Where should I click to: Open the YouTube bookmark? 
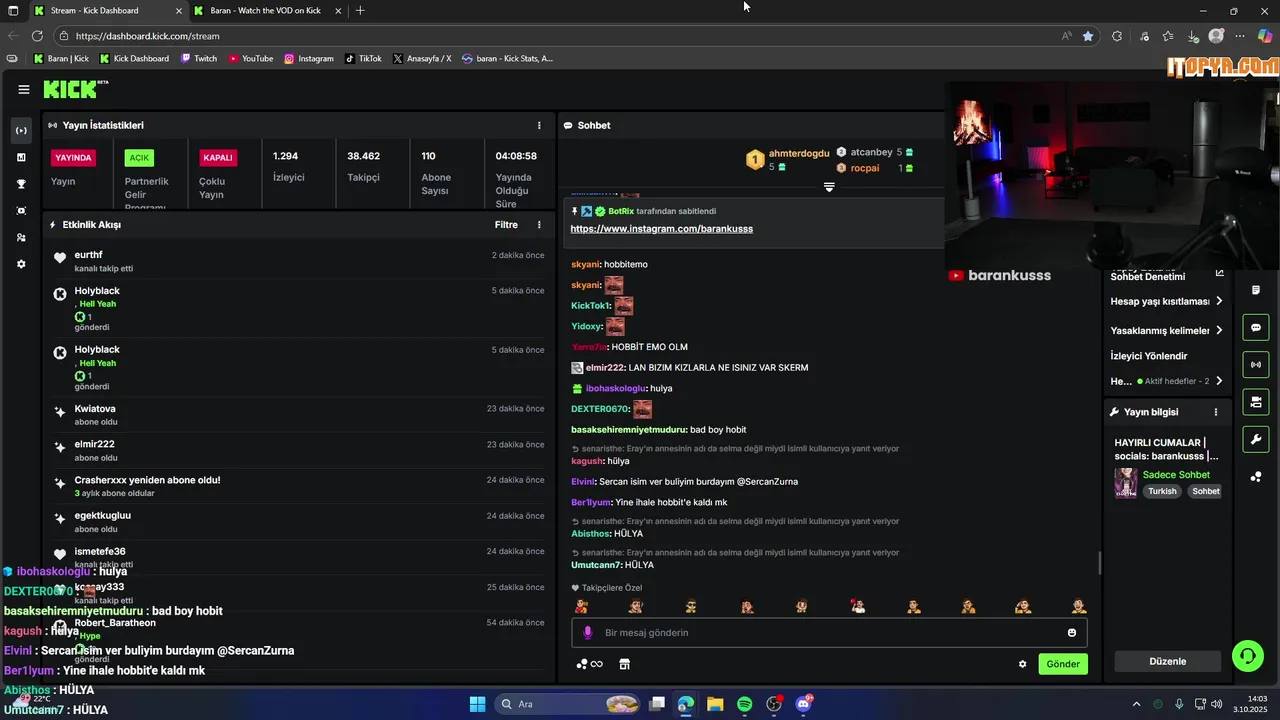click(x=251, y=59)
